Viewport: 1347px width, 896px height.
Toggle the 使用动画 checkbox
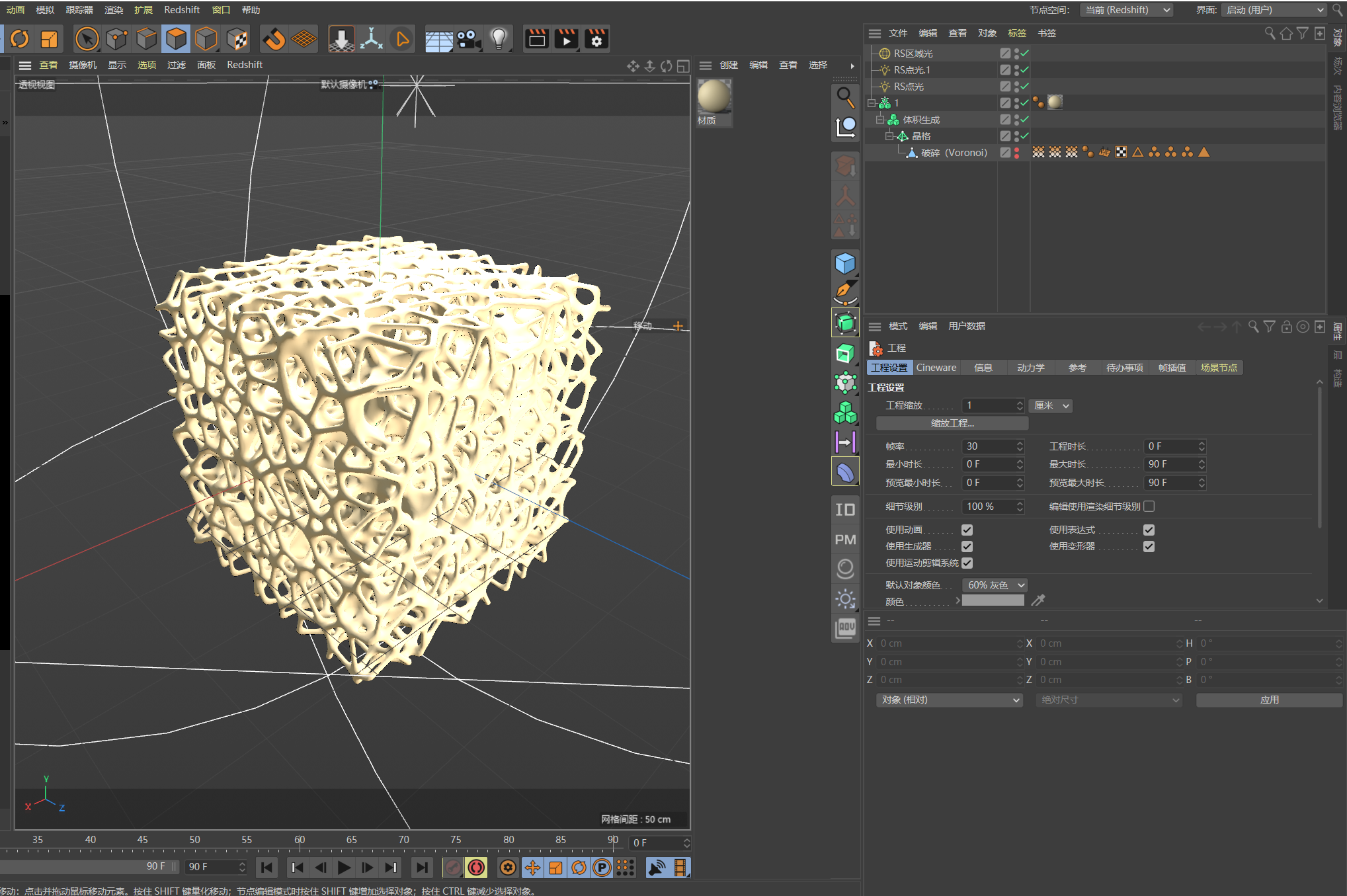coord(967,530)
